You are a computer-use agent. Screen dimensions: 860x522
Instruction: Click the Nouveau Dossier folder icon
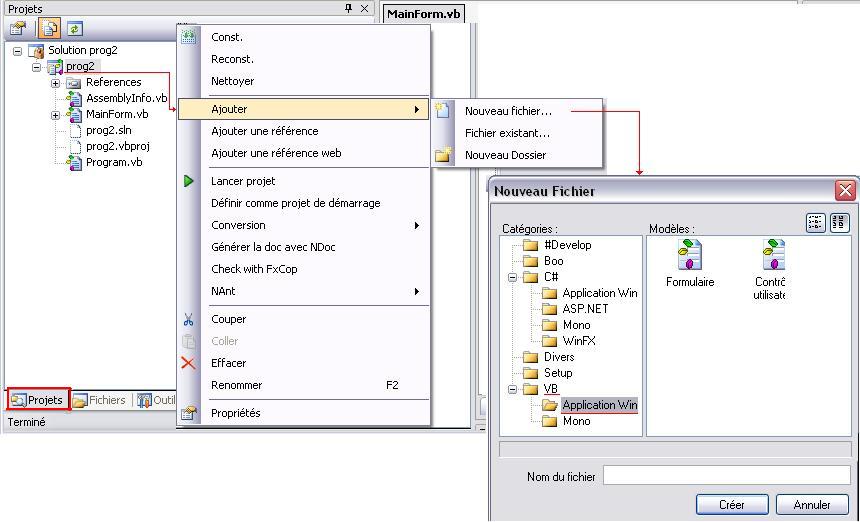(x=443, y=155)
